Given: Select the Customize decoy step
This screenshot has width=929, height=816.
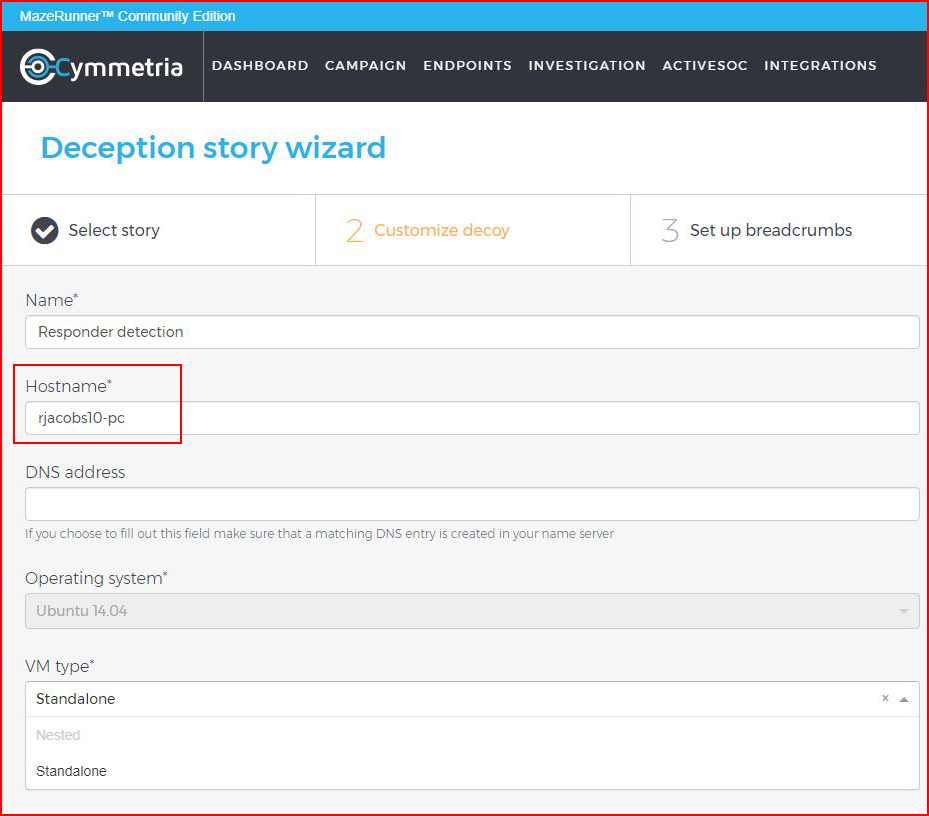Looking at the screenshot, I should pyautogui.click(x=473, y=230).
